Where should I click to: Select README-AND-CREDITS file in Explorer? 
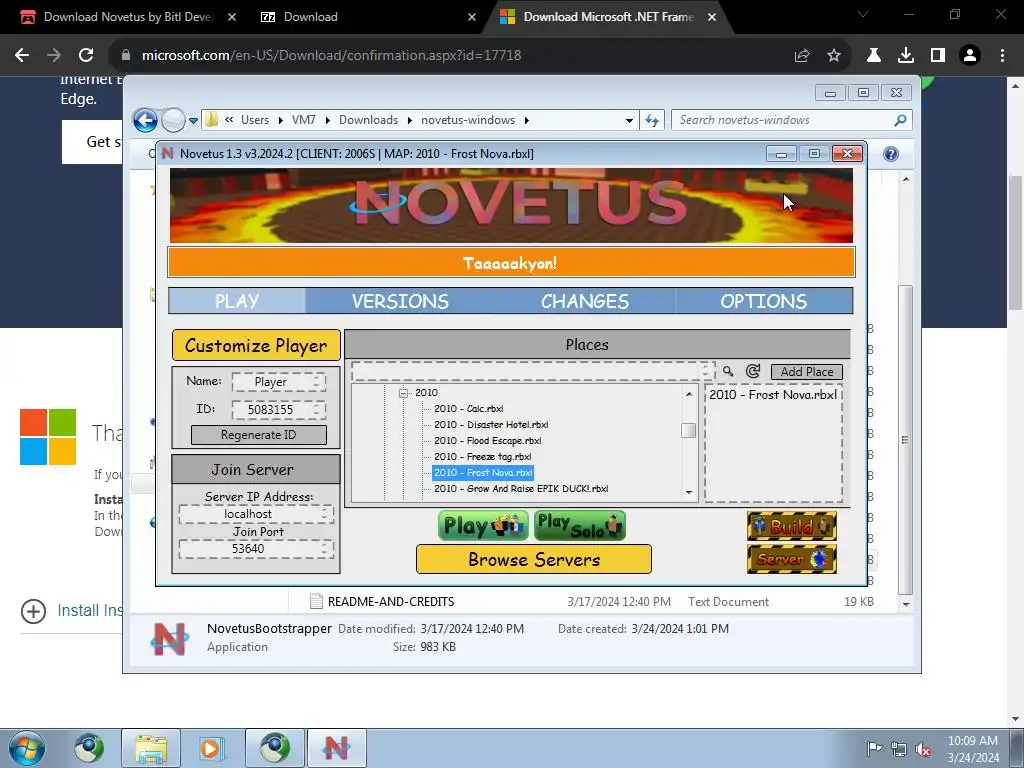(x=391, y=601)
